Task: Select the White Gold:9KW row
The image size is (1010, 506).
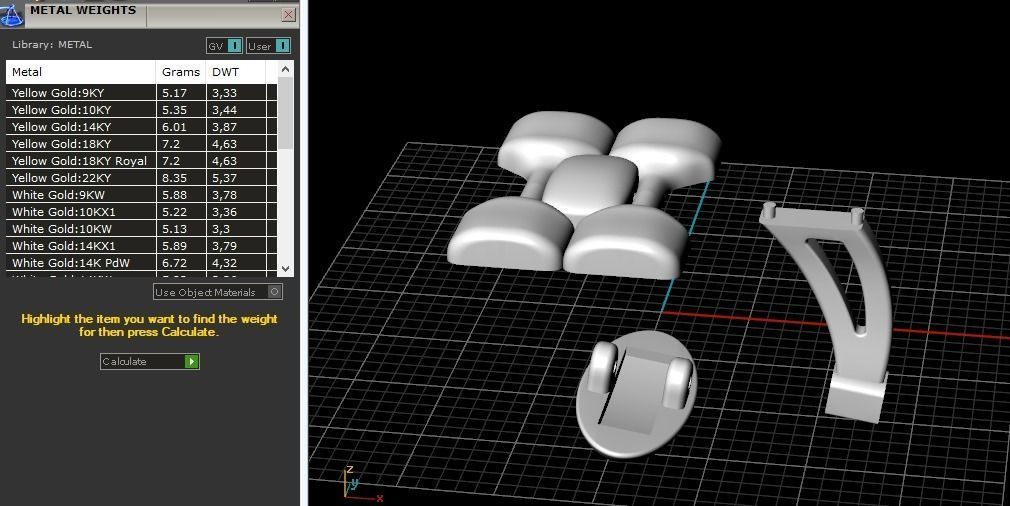Action: pyautogui.click(x=142, y=194)
